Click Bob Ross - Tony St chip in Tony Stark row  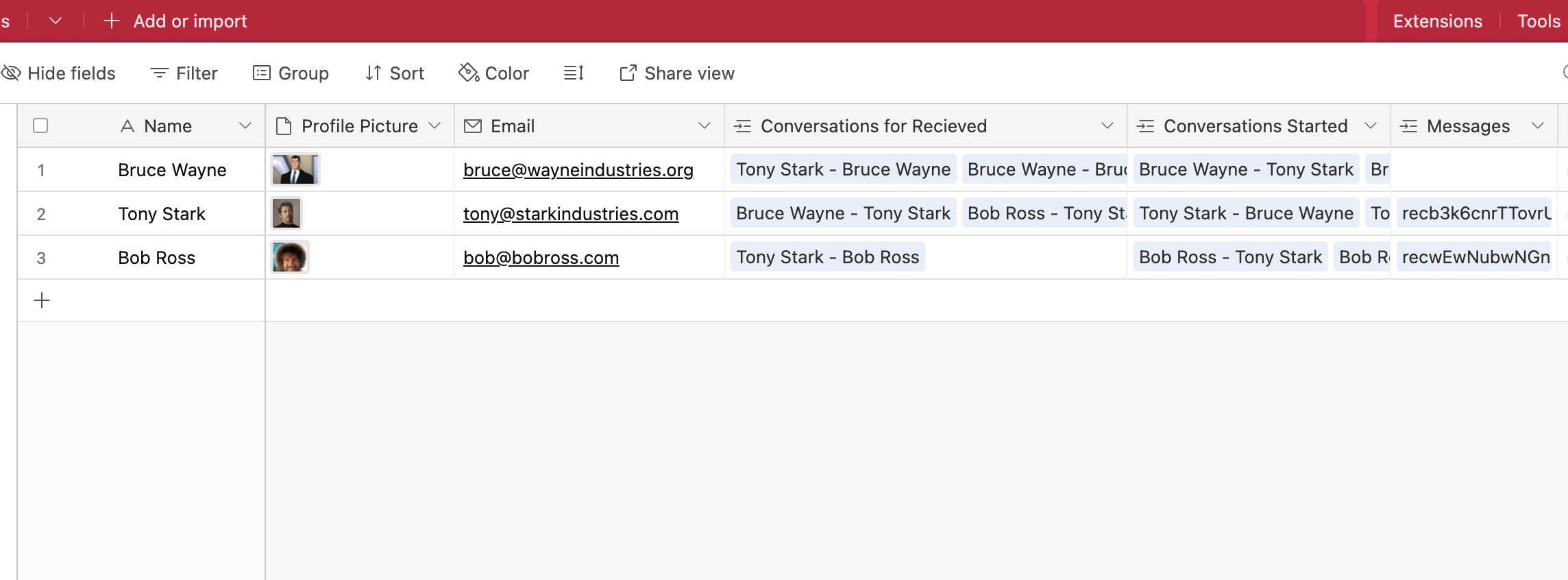point(1044,213)
